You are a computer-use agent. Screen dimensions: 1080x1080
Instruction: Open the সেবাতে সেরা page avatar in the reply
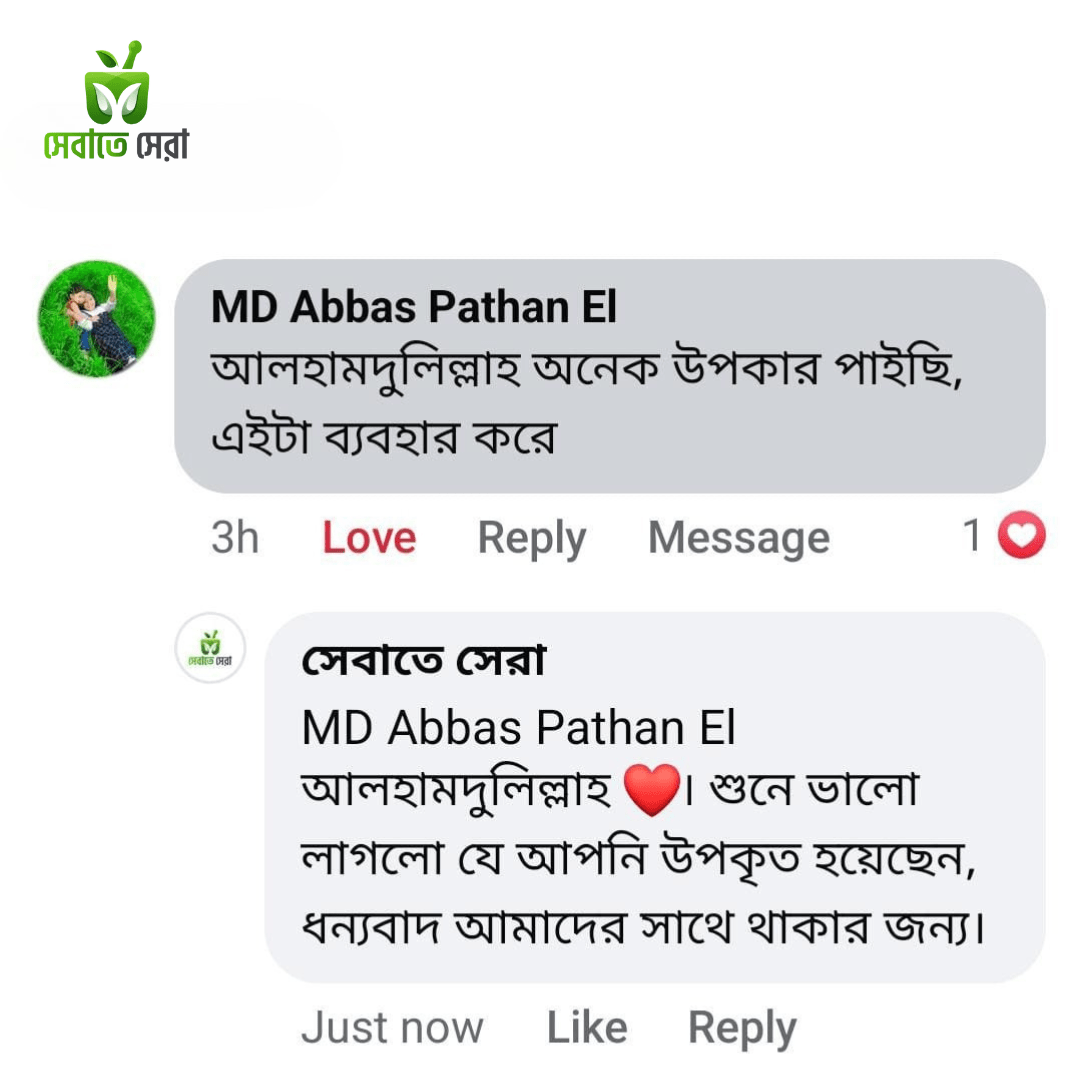click(x=210, y=648)
